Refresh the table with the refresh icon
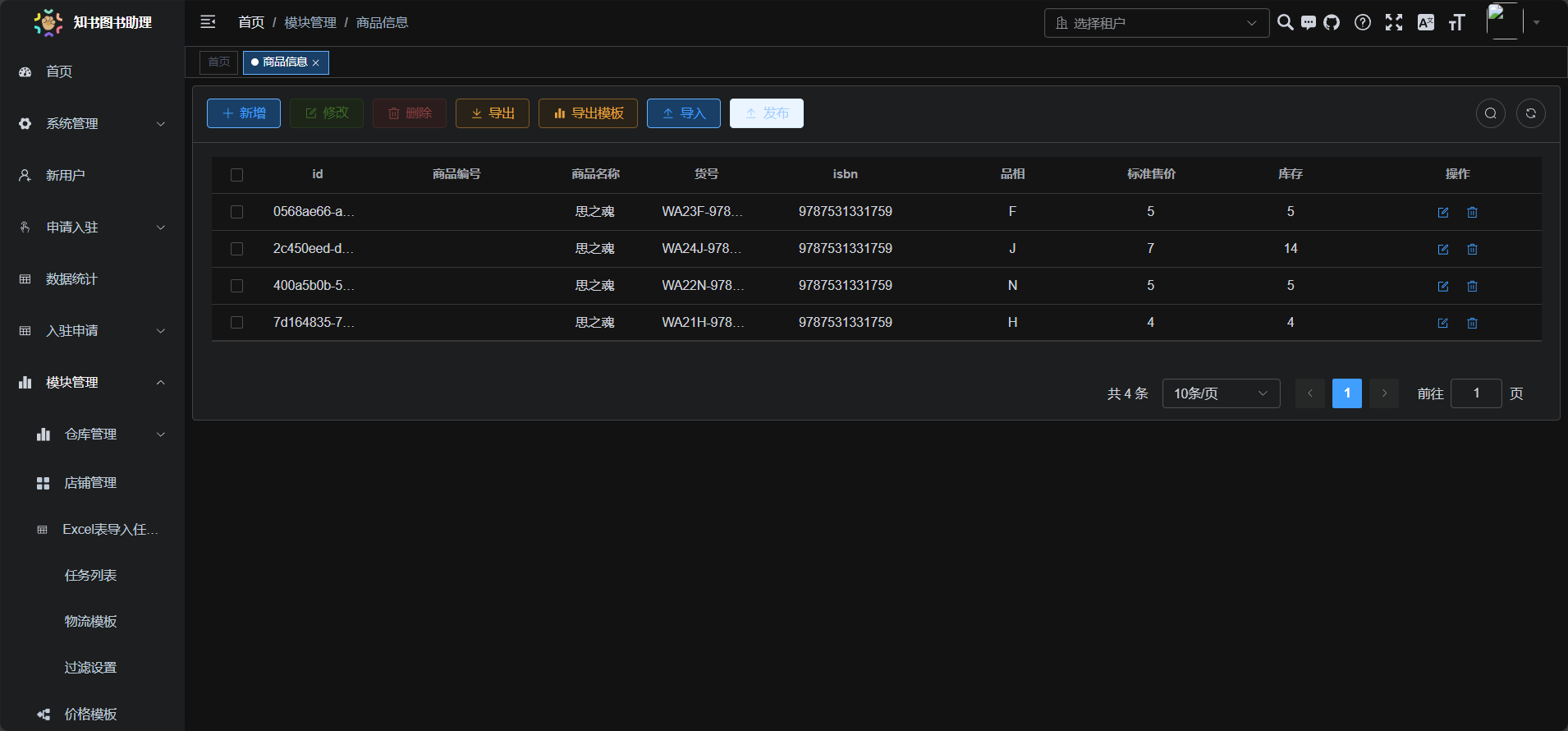 [1530, 113]
